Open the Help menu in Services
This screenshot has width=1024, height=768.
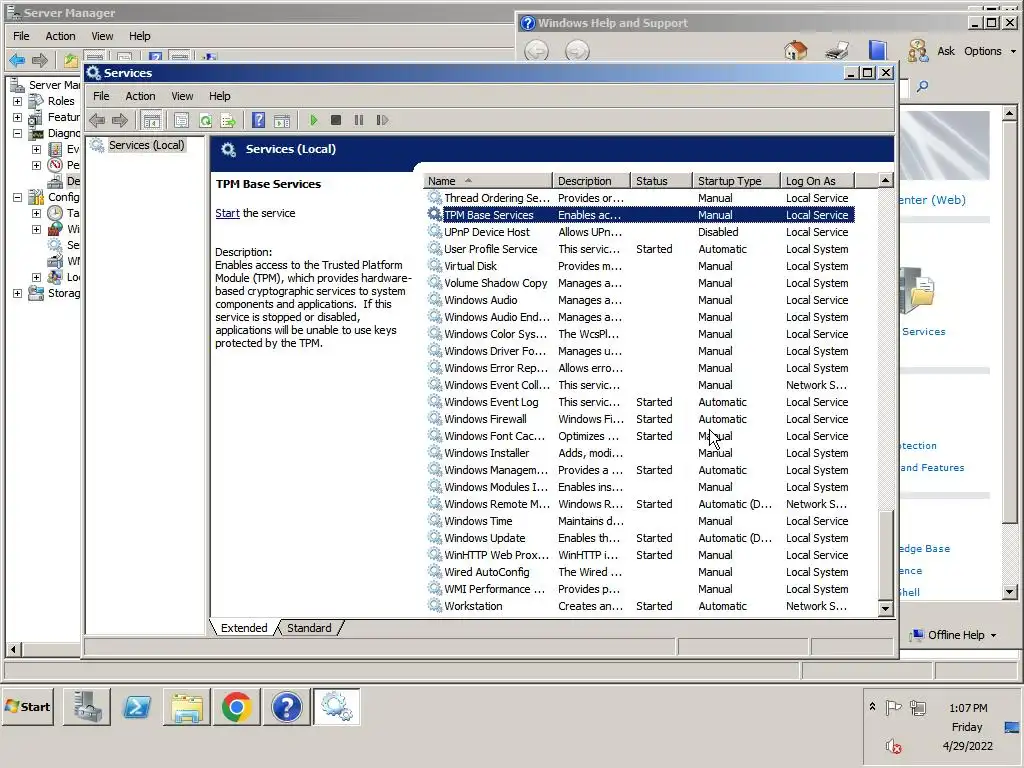[219, 96]
